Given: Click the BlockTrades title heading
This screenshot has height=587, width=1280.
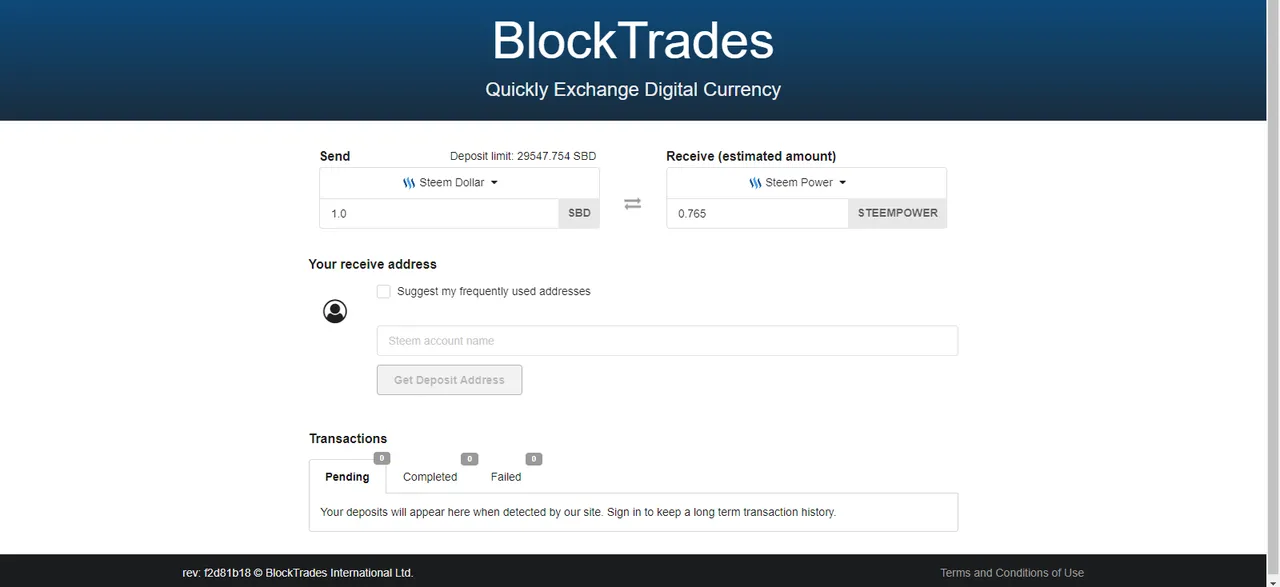Looking at the screenshot, I should coord(633,41).
